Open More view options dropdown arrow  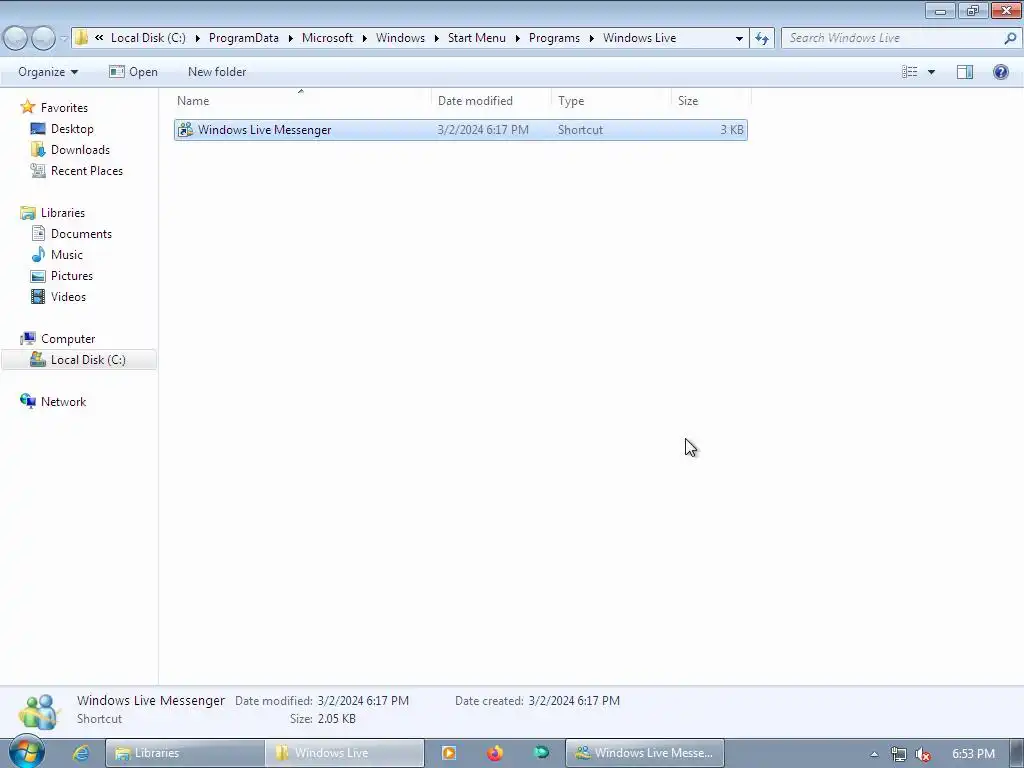931,72
